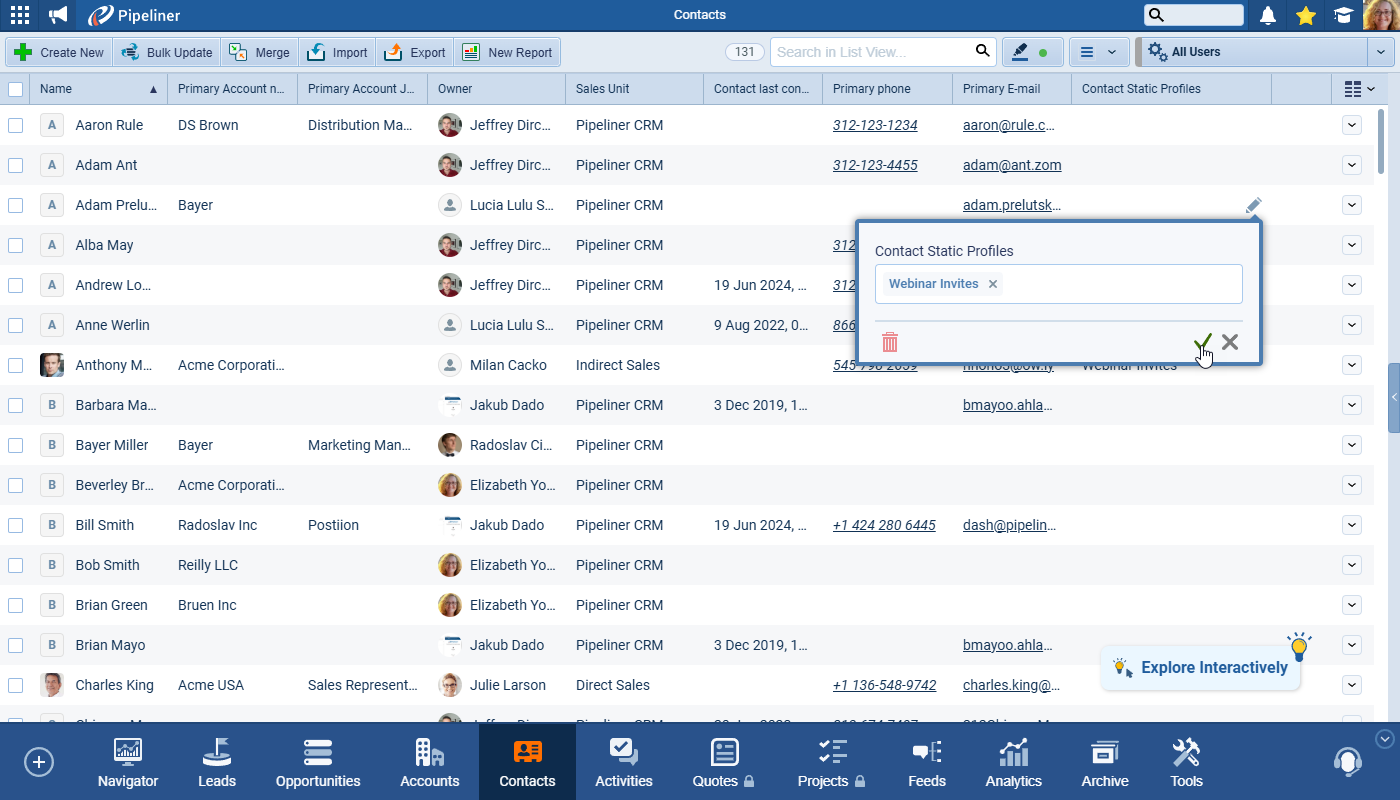
Task: Expand the All Users dropdown
Action: click(x=1380, y=52)
